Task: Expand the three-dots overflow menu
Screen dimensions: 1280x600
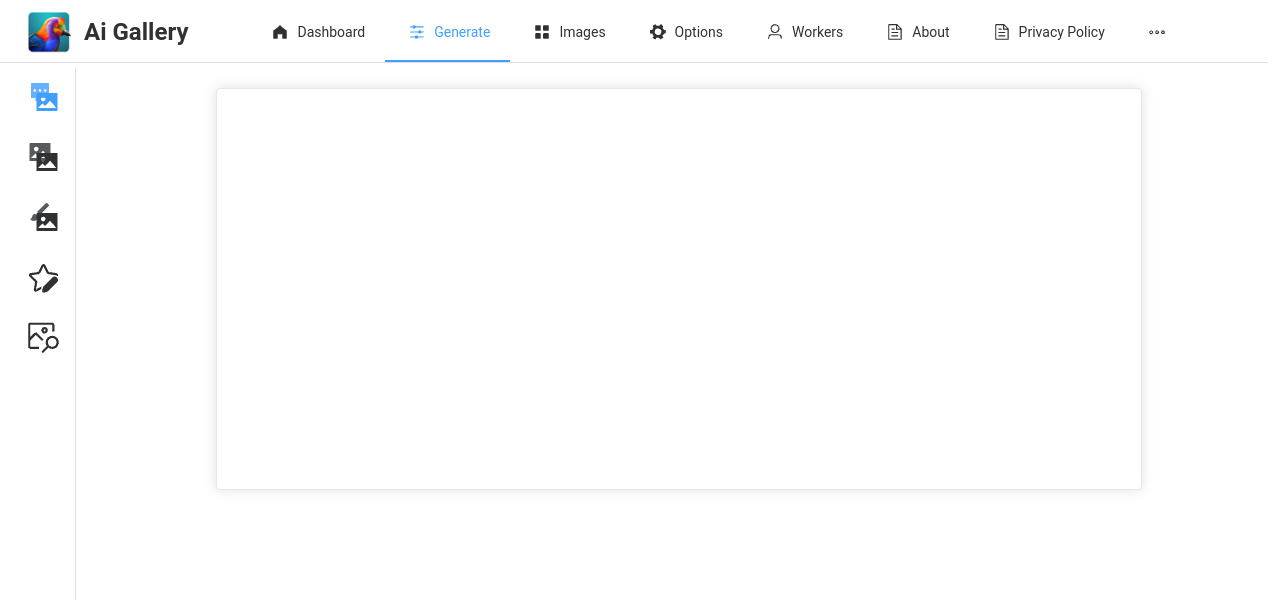Action: [x=1157, y=32]
